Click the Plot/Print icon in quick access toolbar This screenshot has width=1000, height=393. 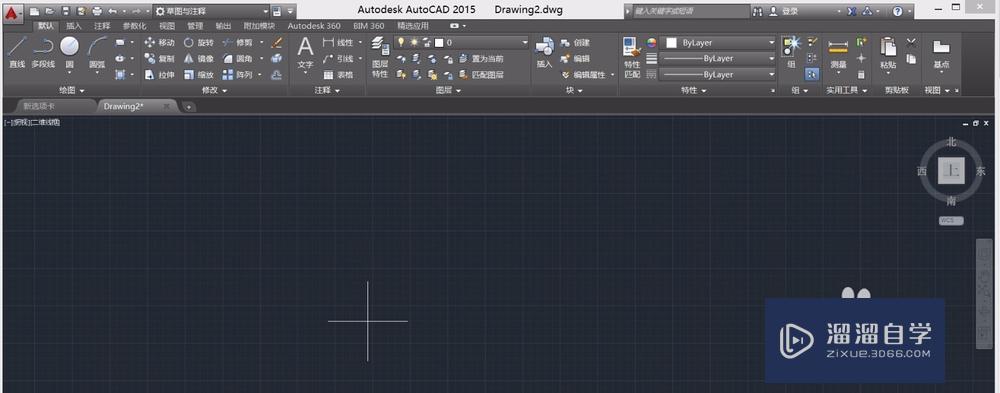coord(97,11)
